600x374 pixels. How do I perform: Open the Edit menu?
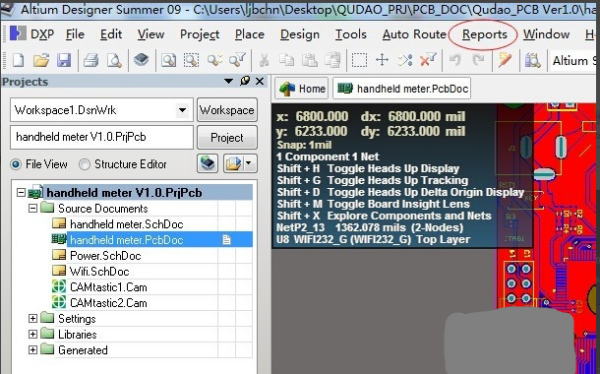click(111, 34)
